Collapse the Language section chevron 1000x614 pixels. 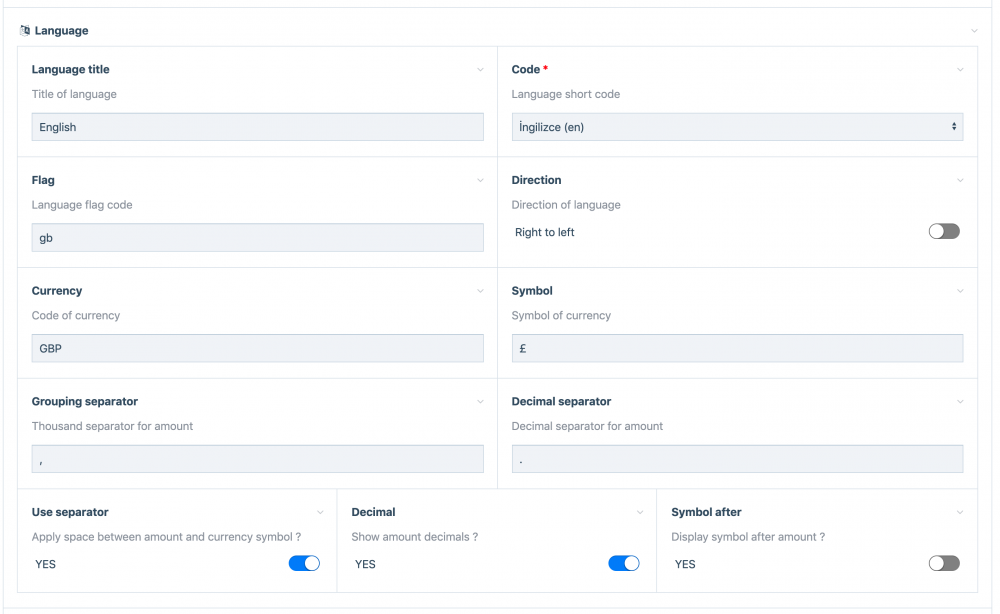[974, 31]
